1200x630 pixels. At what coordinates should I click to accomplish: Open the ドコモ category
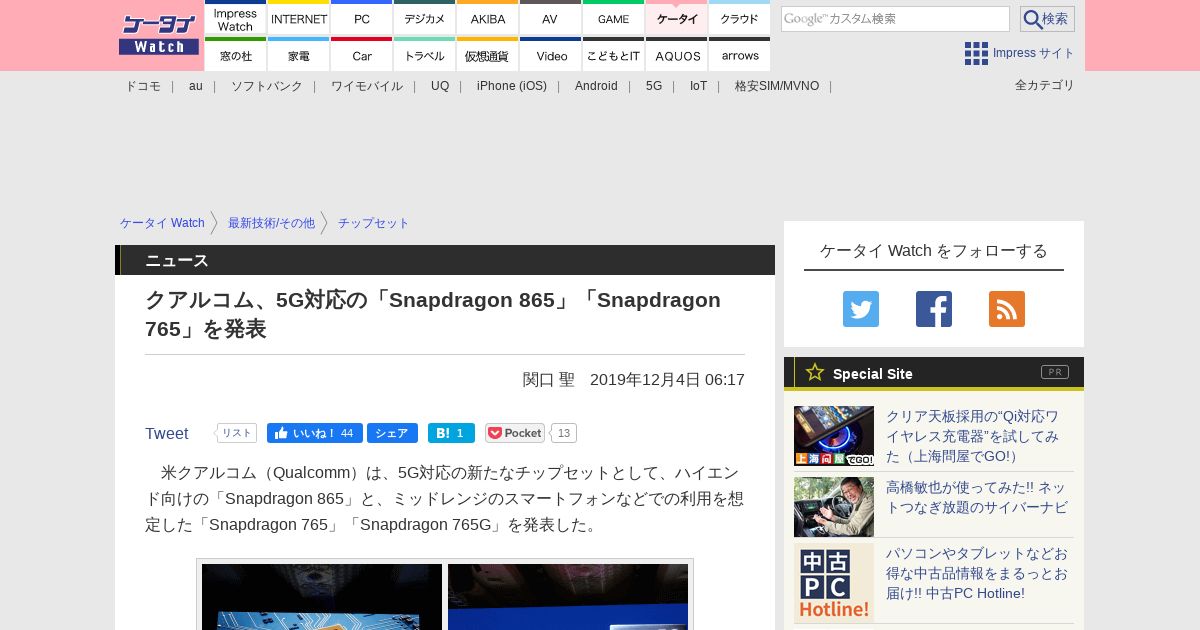pos(143,86)
